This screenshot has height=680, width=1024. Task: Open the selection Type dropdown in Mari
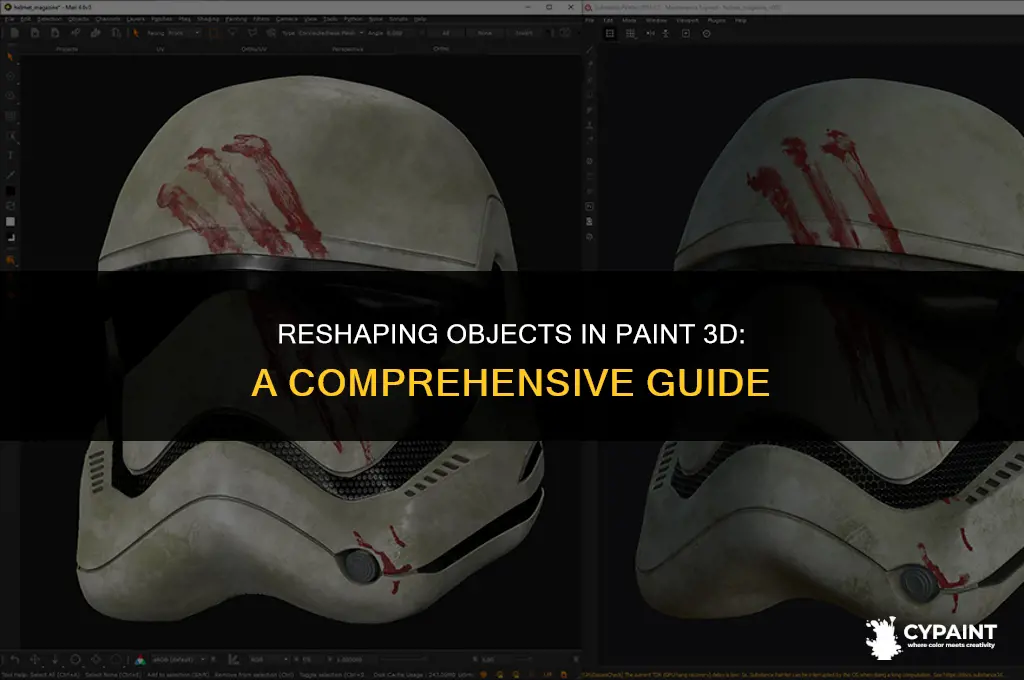(x=331, y=33)
